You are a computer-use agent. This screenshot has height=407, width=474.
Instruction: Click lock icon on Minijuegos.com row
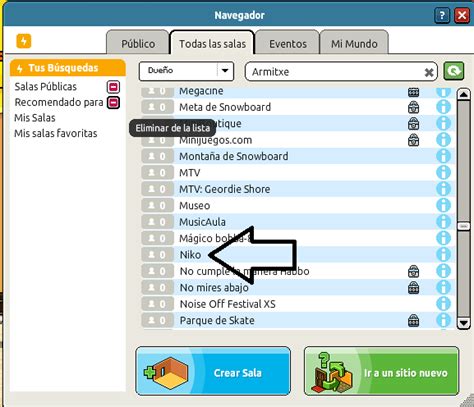(x=413, y=140)
